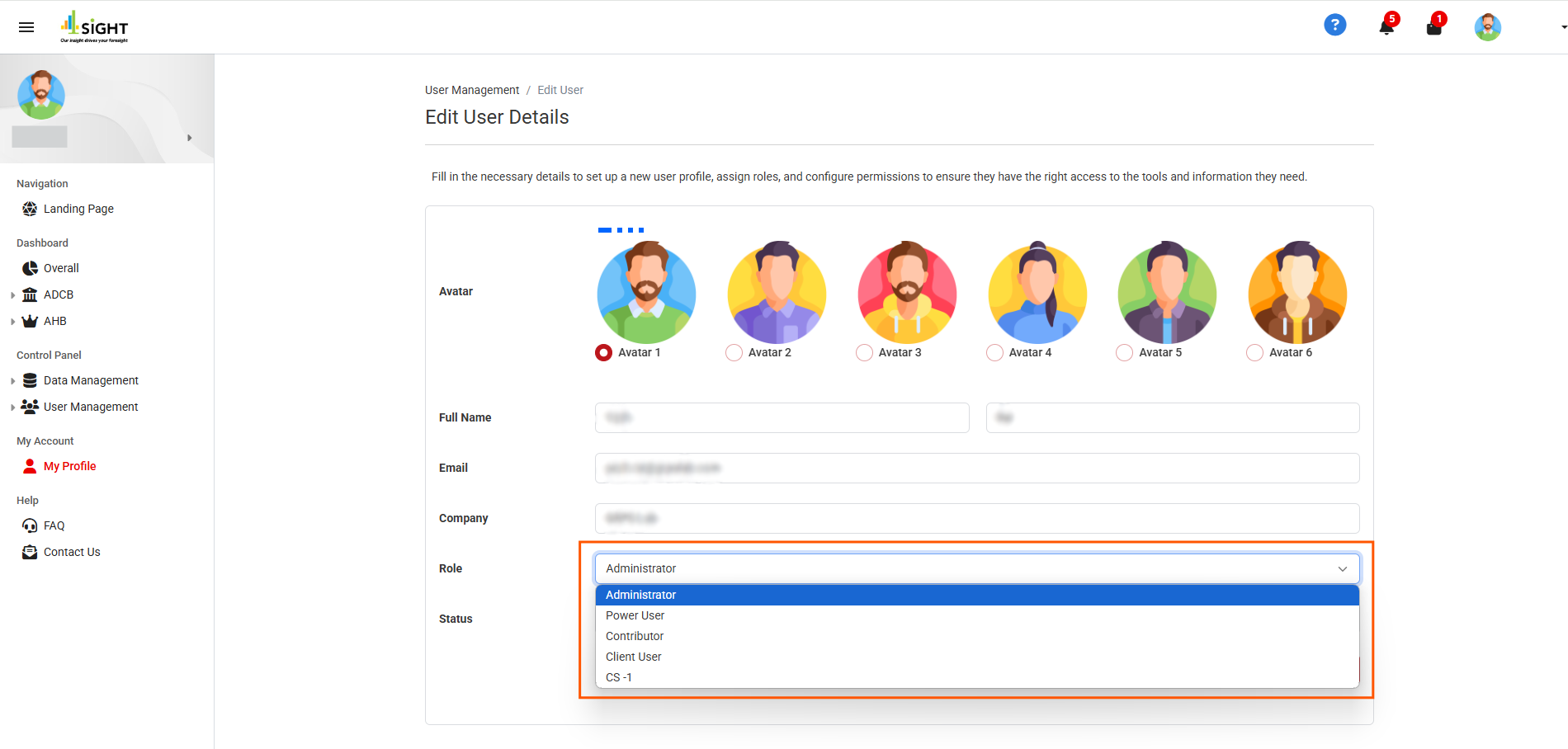The image size is (1568, 749).
Task: Select the Avatar 2 radio button
Action: [x=734, y=353]
